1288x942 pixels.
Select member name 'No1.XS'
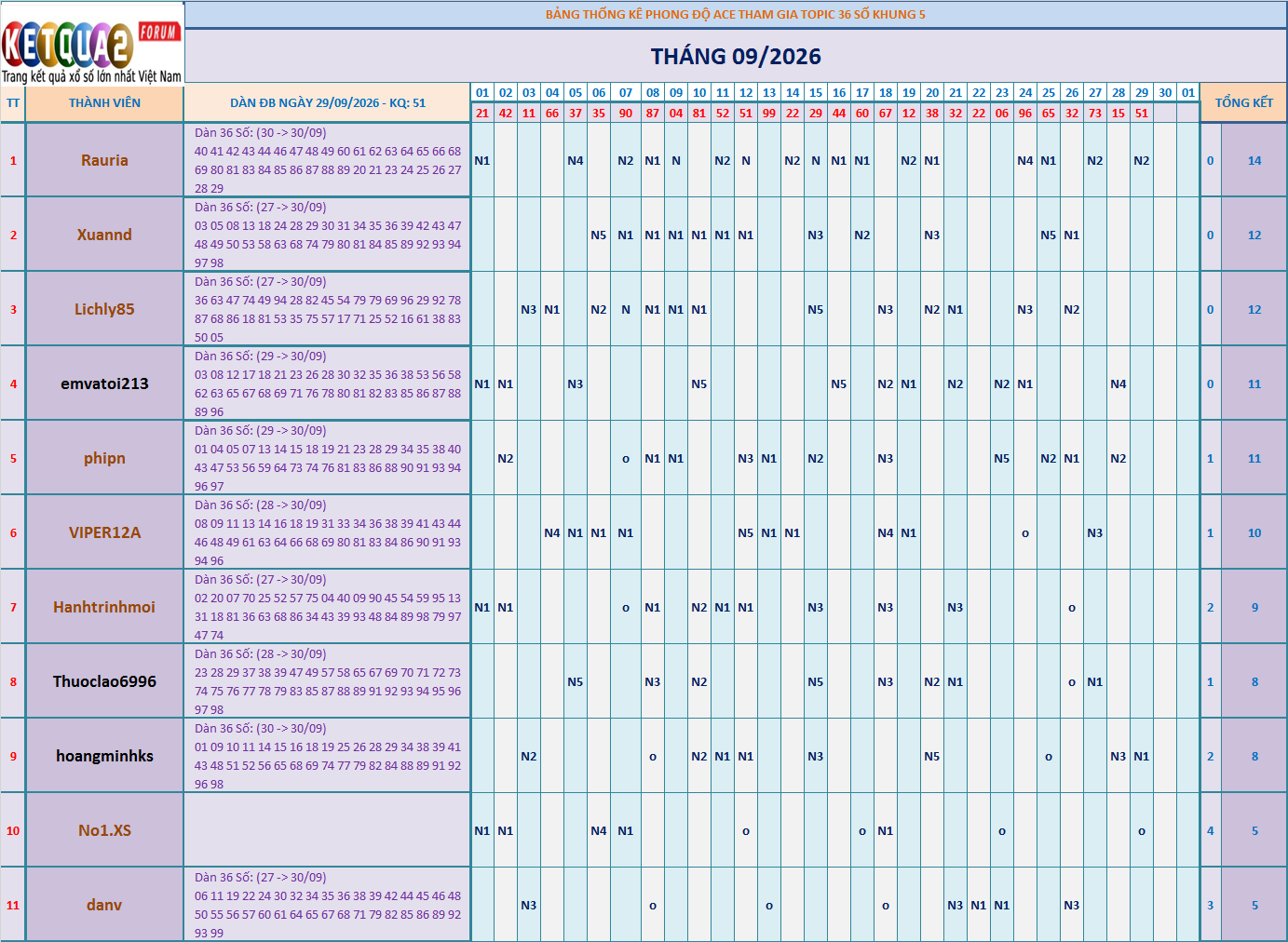click(104, 830)
